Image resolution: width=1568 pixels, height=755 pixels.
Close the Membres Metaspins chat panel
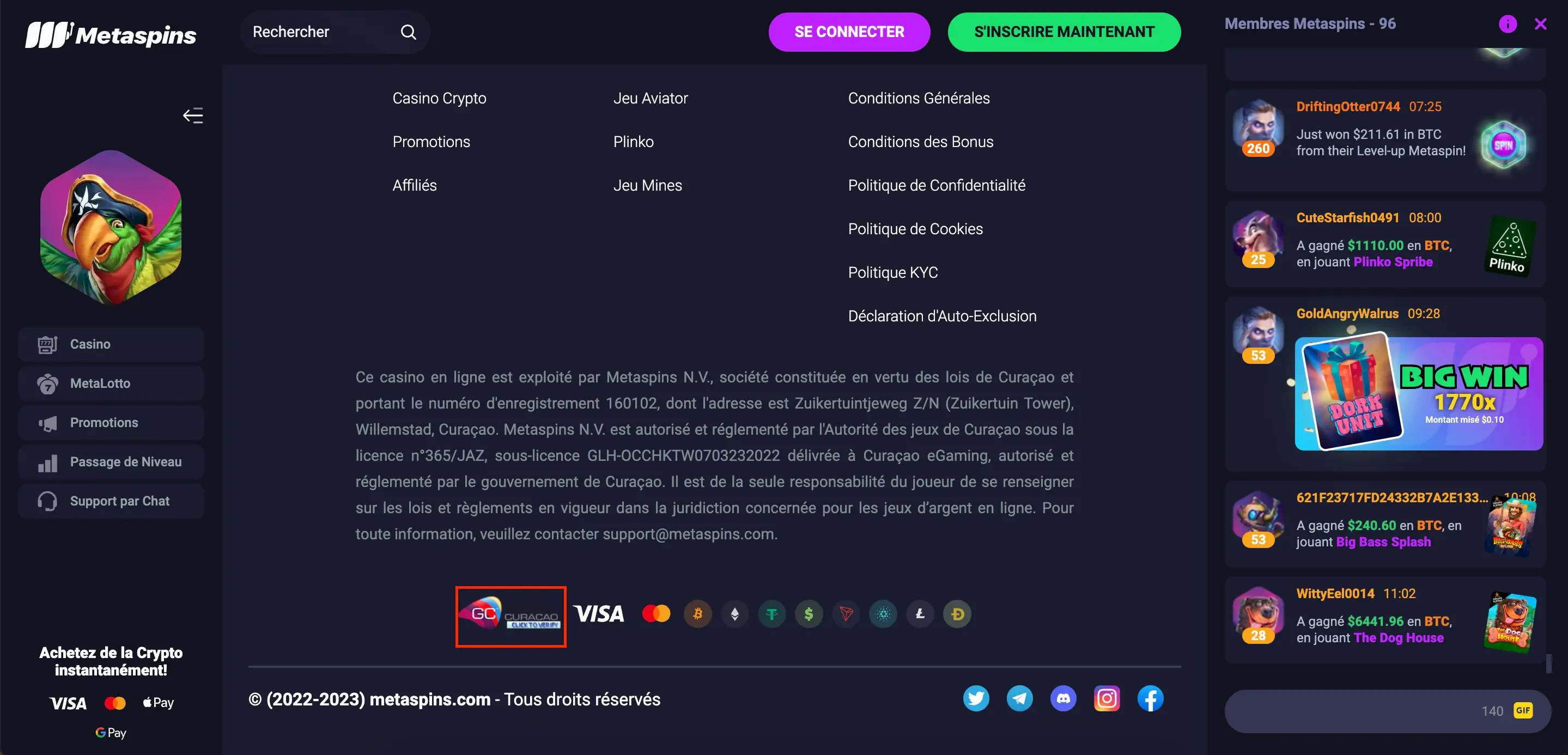pos(1541,24)
